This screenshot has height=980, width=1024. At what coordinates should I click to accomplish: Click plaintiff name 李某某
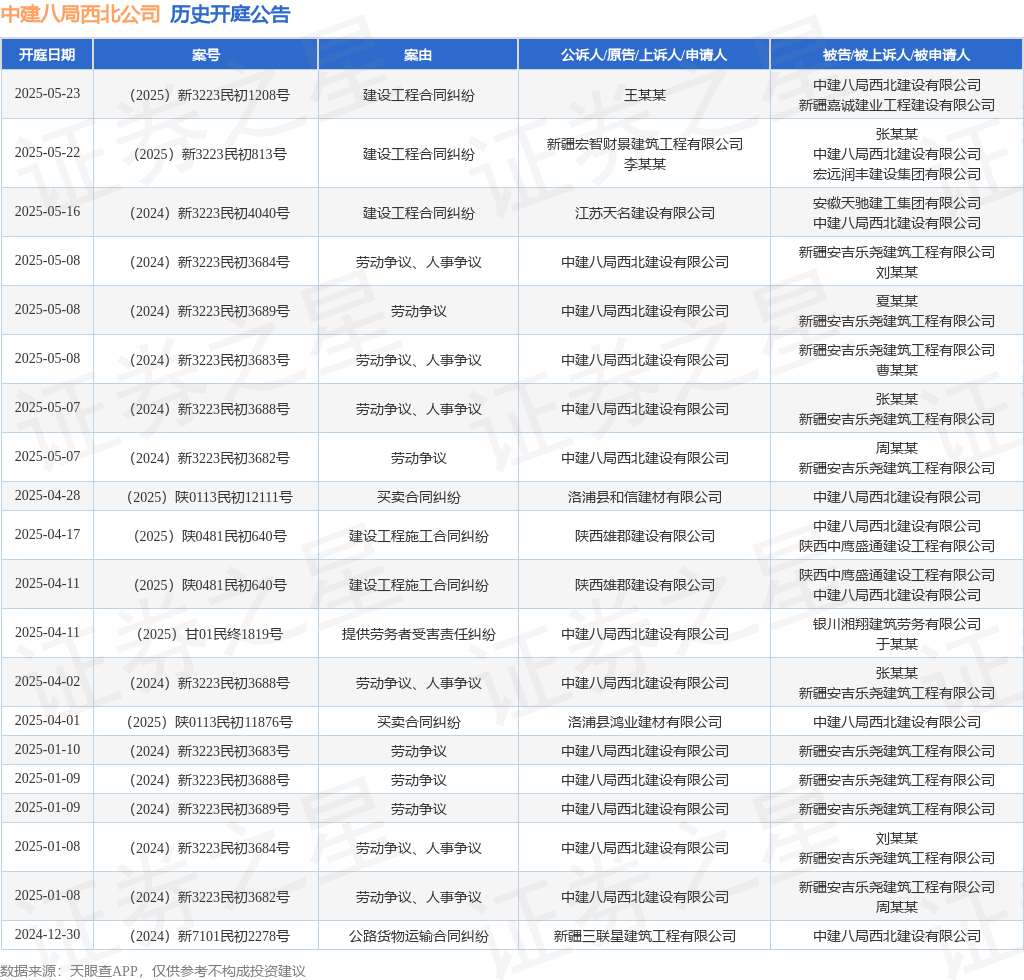click(x=645, y=164)
